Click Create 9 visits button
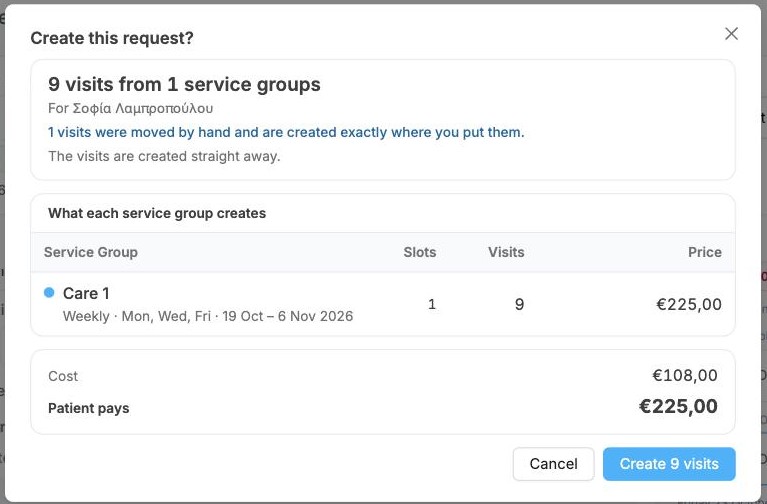 (x=669, y=463)
